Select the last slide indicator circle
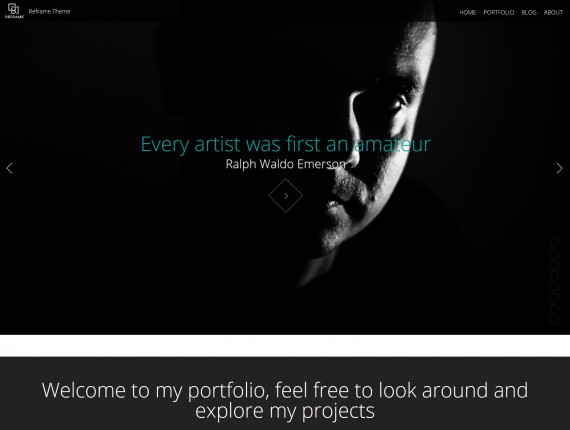 click(554, 319)
